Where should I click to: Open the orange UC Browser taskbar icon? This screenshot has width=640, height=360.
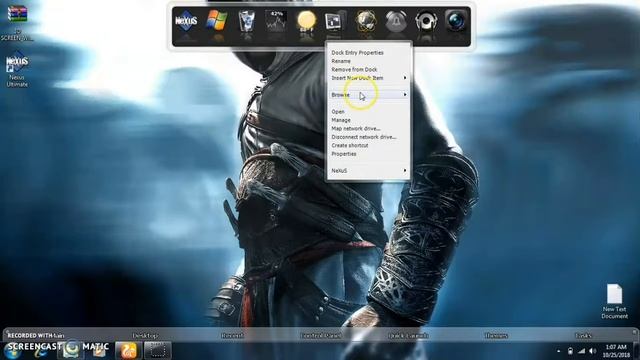coord(128,351)
